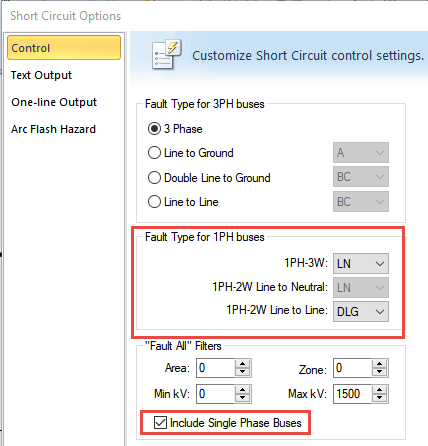The width and height of the screenshot is (428, 446).
Task: Increment Max kV using up arrow
Action: tap(379, 390)
